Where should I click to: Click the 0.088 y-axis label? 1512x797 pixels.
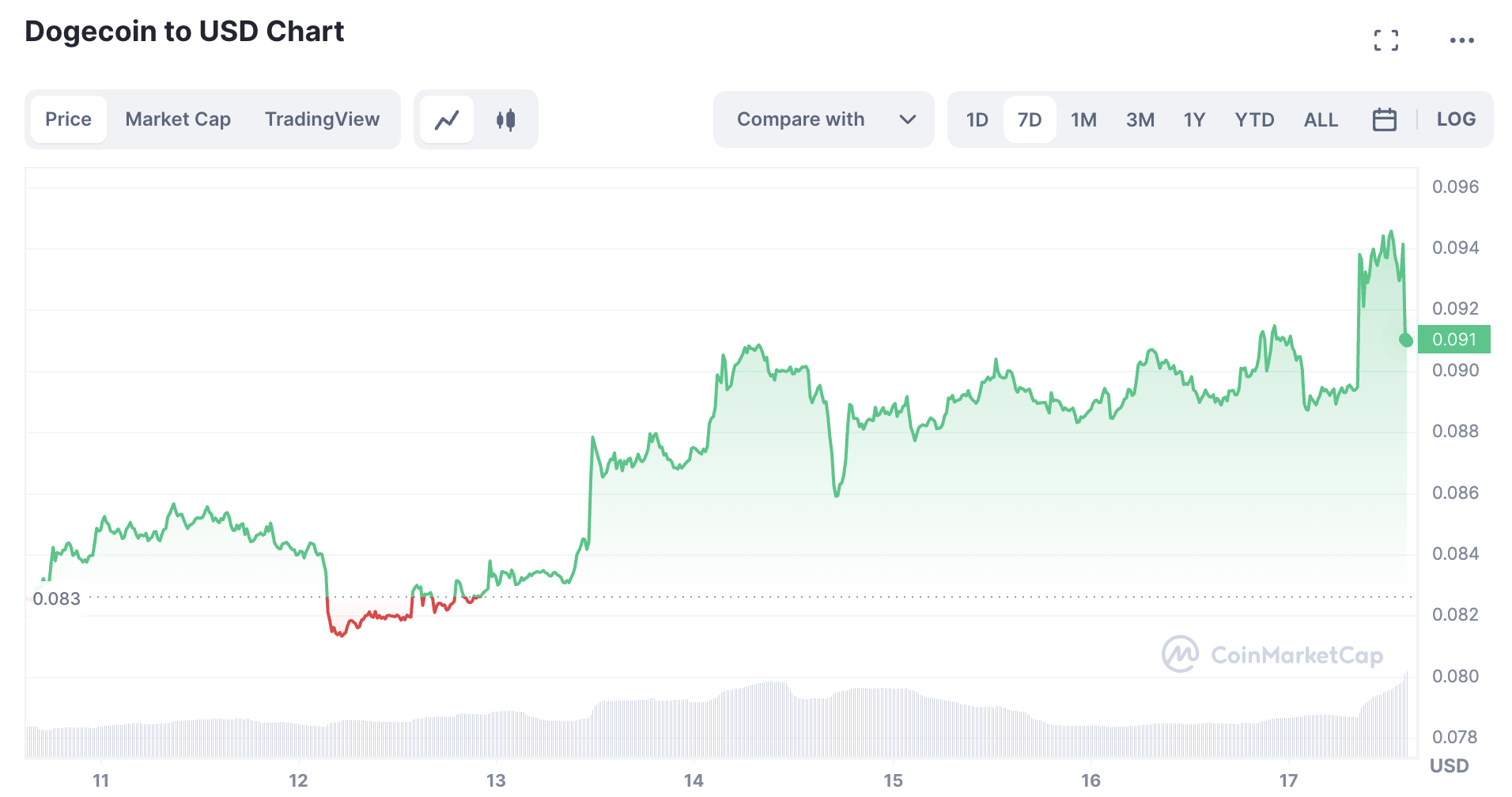tap(1455, 431)
